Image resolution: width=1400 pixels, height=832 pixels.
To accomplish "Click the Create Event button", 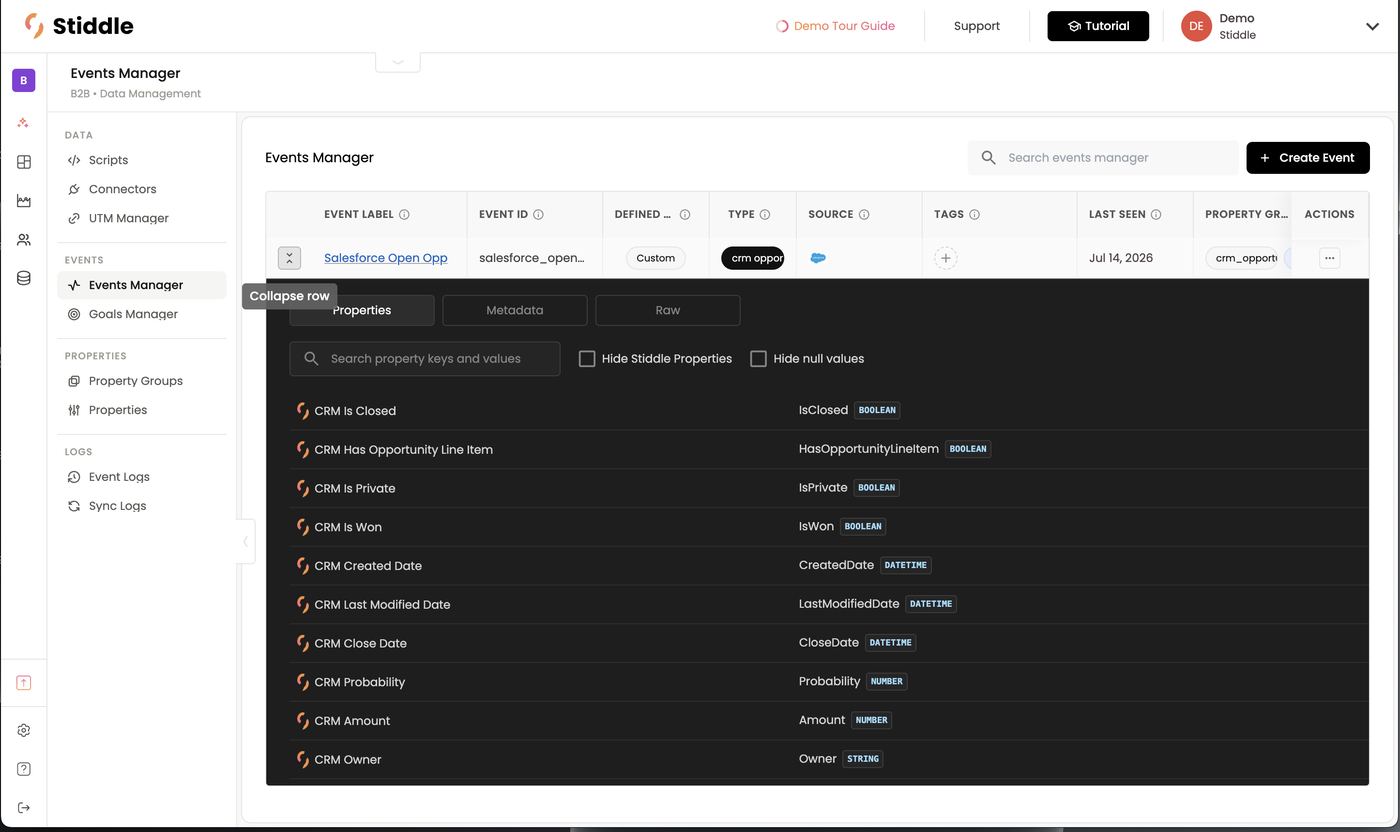I will tap(1308, 158).
